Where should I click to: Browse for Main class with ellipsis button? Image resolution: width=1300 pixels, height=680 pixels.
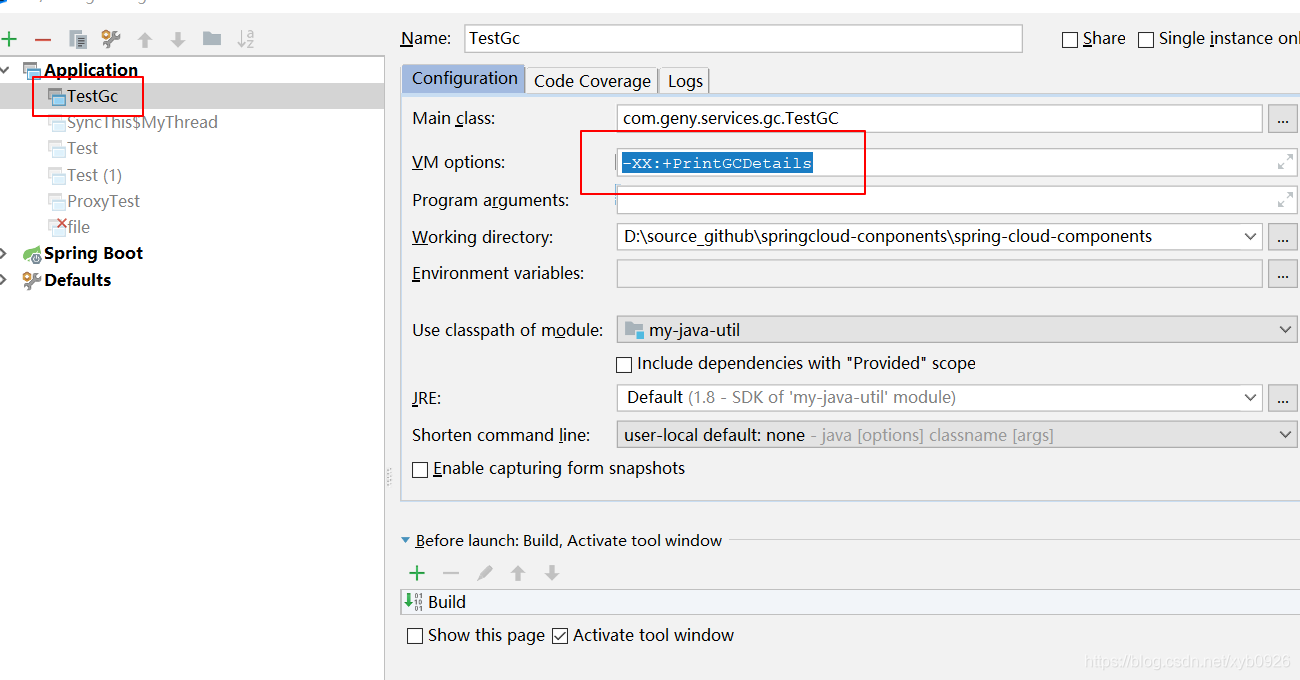tap(1282, 119)
